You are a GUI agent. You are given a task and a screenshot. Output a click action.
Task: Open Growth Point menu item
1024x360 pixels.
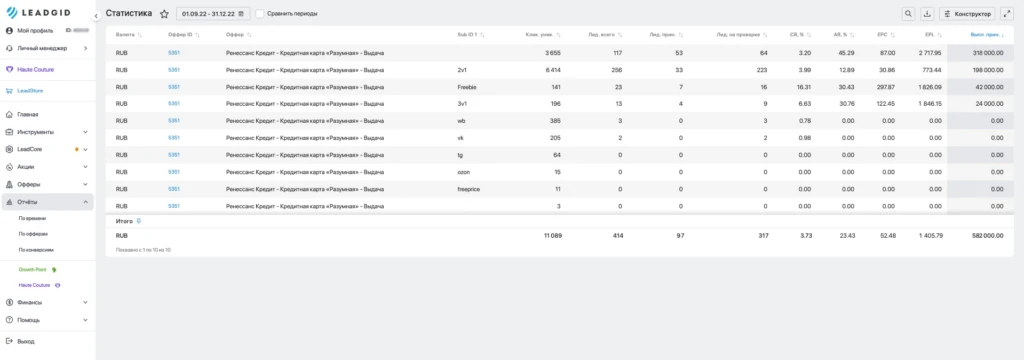pos(34,269)
